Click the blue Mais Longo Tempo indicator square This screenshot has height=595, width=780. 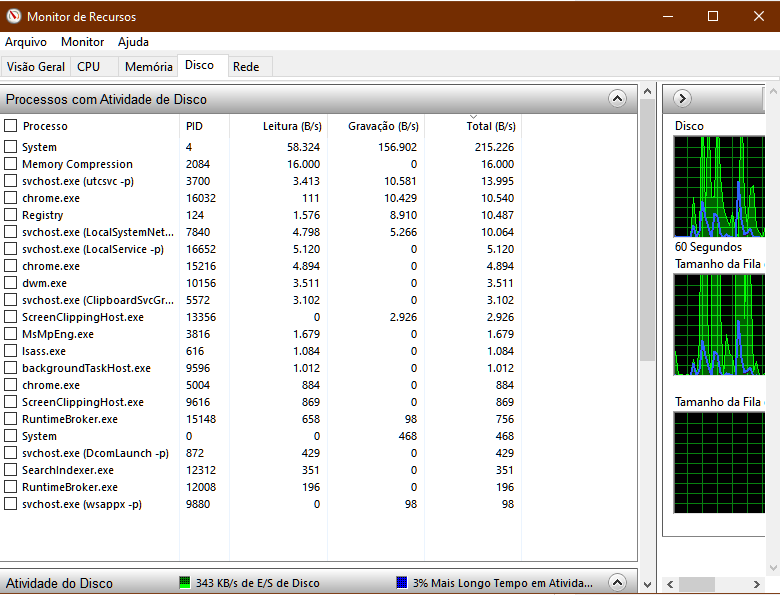coord(401,582)
